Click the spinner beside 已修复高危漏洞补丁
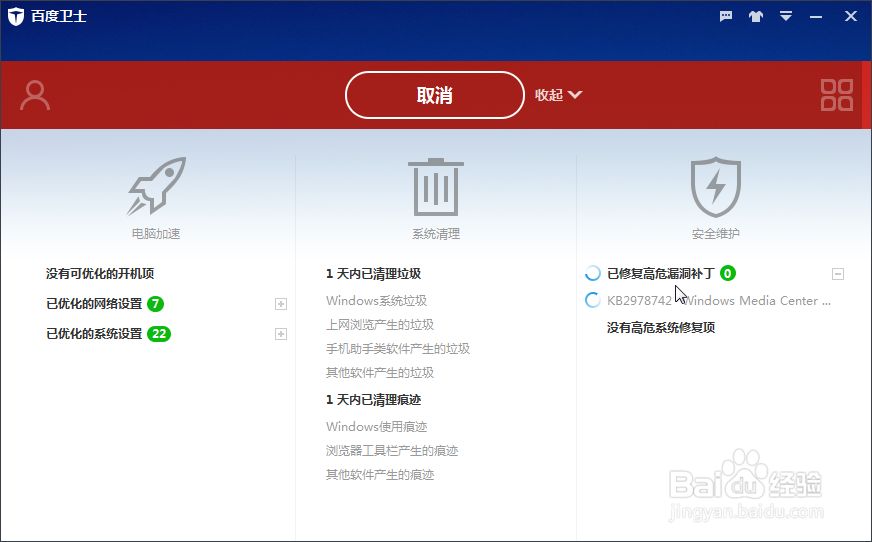 point(593,273)
